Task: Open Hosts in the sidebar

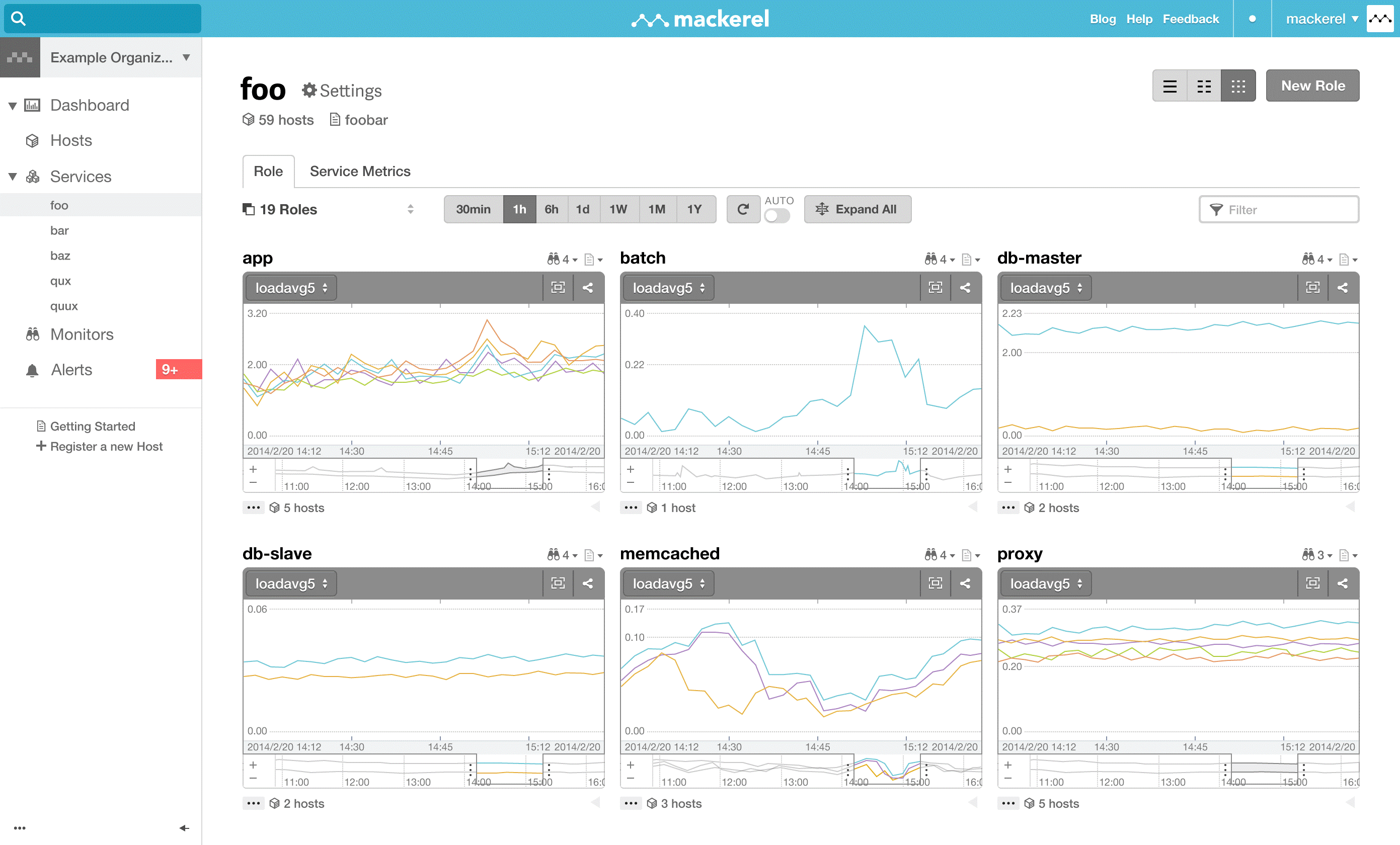Action: 71,140
